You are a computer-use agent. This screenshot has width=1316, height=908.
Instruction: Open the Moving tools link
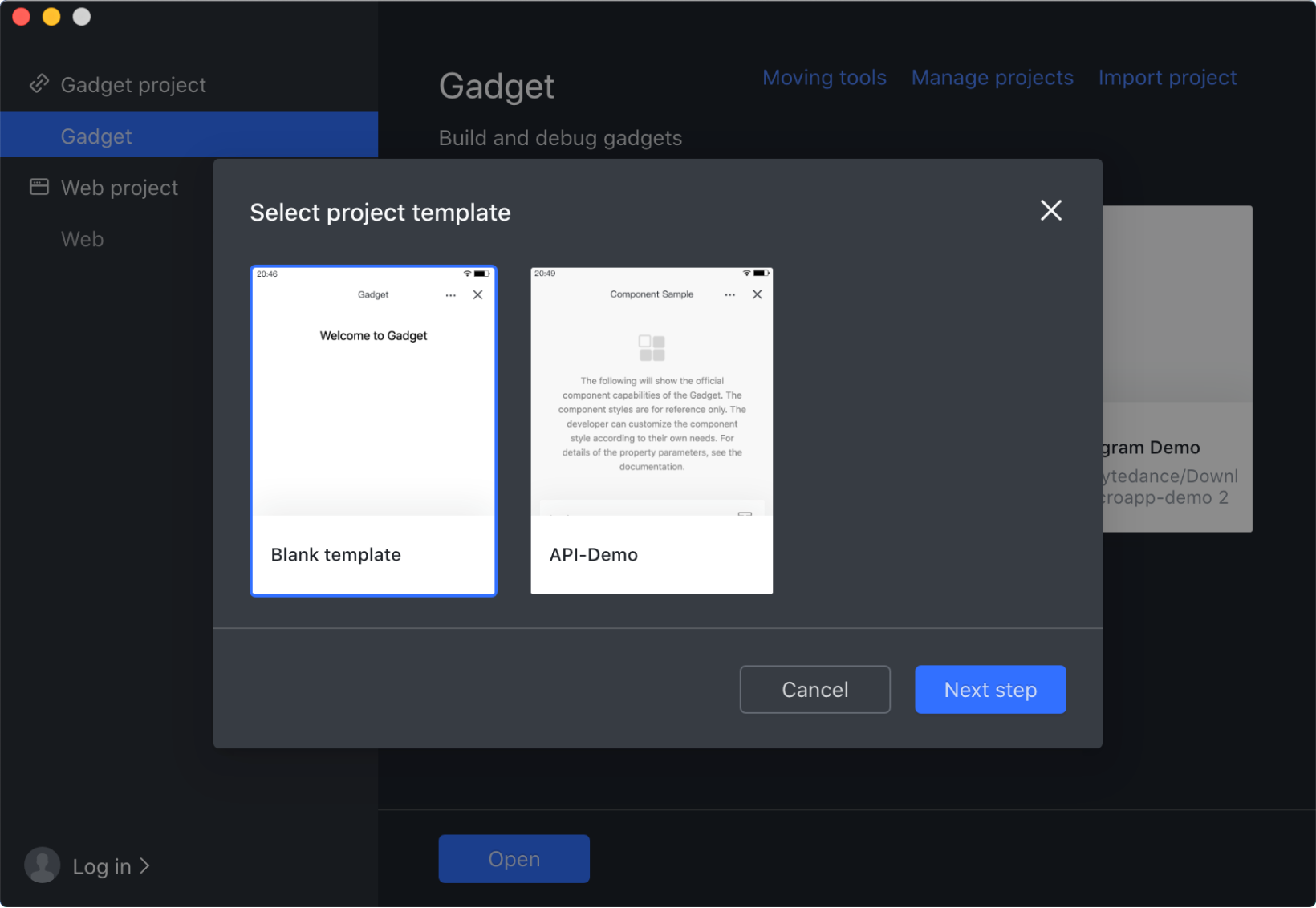click(824, 78)
